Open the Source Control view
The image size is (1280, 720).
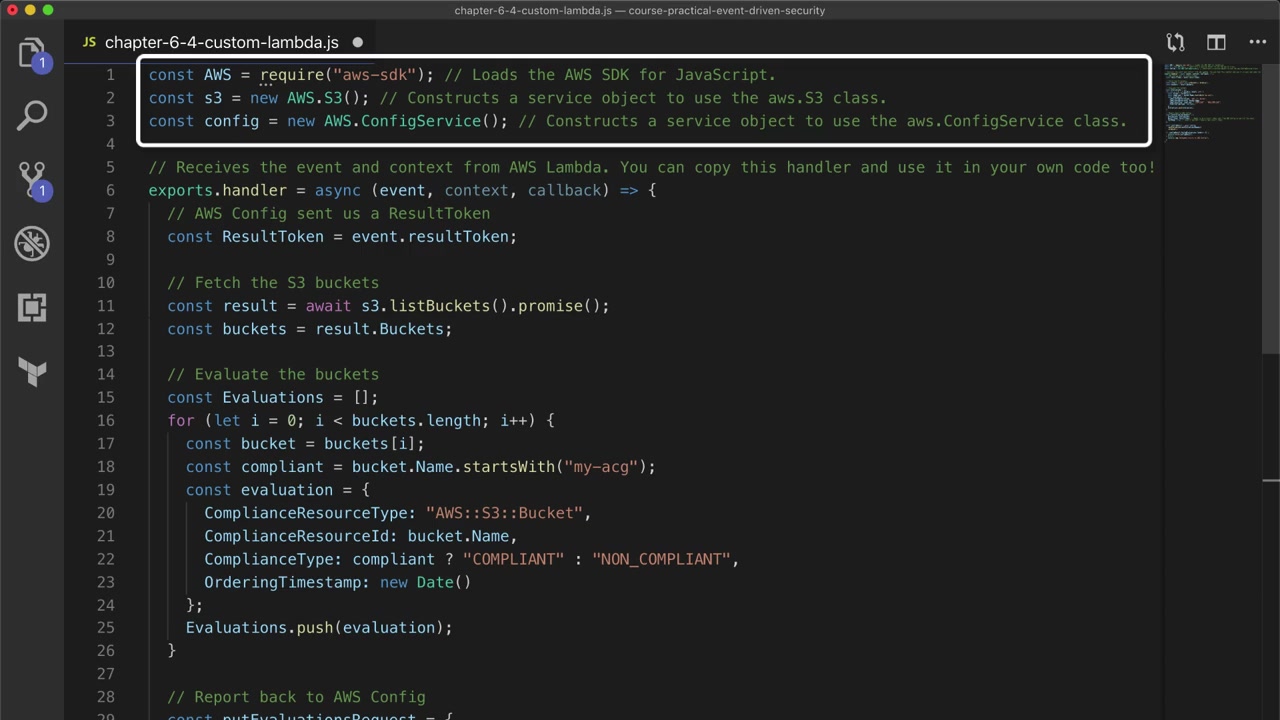coord(32,180)
